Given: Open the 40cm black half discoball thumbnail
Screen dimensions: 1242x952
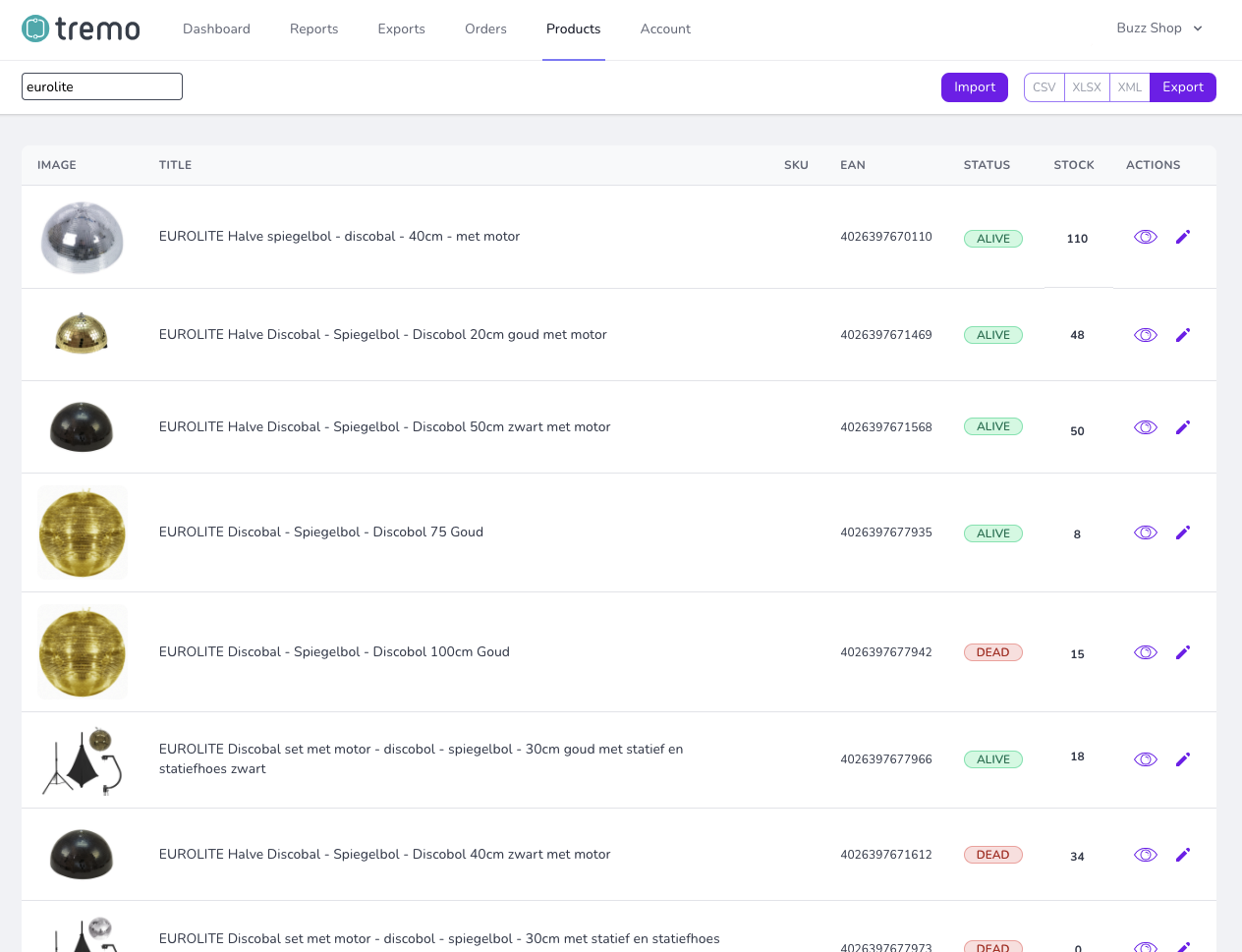Looking at the screenshot, I should (82, 855).
